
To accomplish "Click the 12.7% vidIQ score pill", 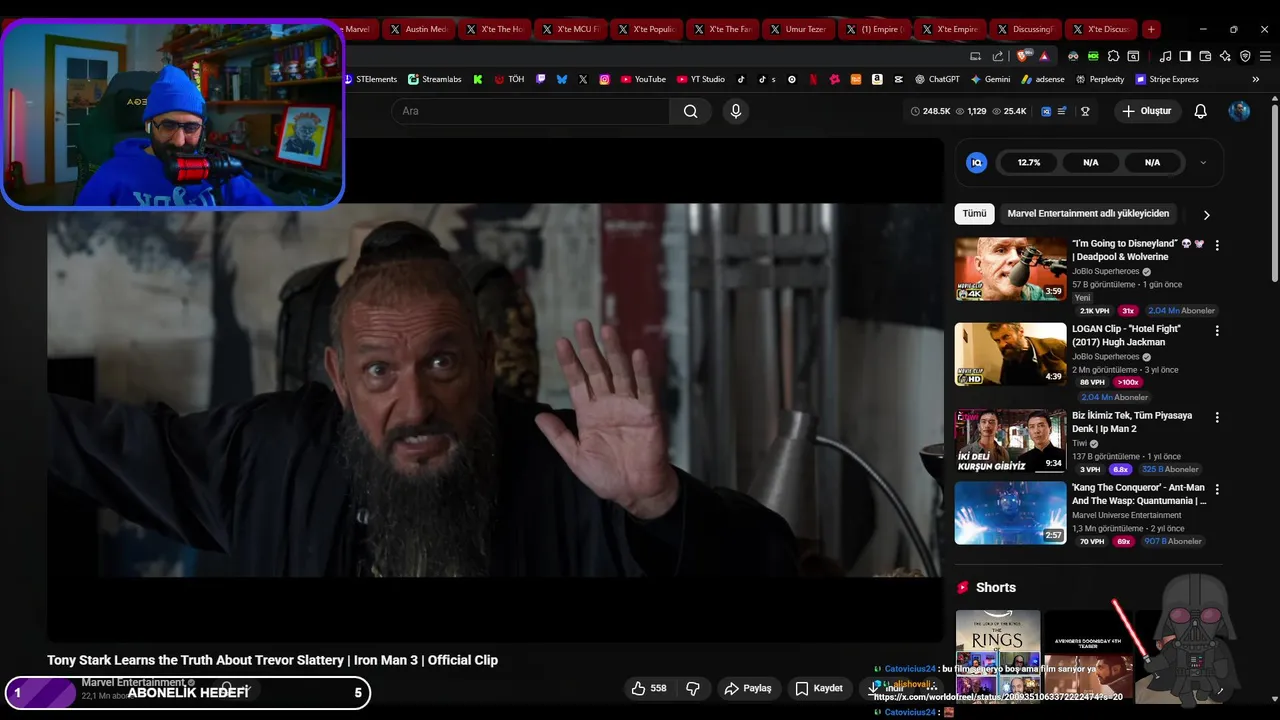I will (1029, 162).
